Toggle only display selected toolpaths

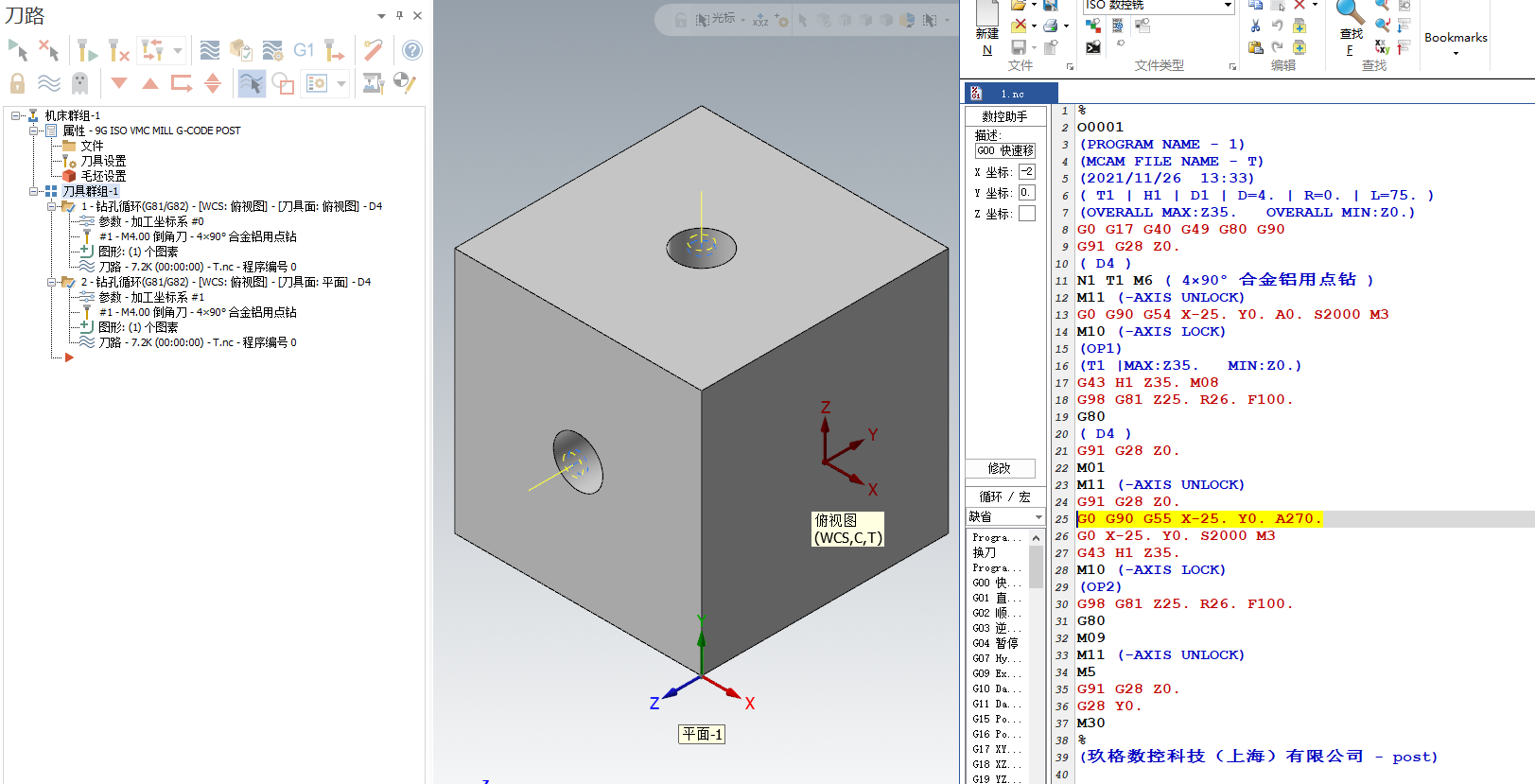(252, 83)
